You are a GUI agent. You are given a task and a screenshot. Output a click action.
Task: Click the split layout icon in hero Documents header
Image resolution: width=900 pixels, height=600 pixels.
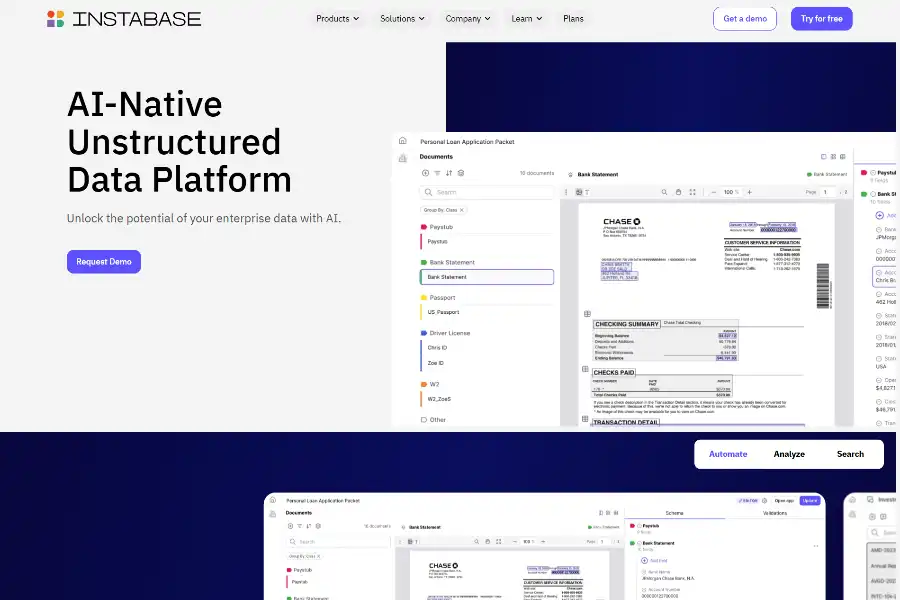(x=843, y=156)
